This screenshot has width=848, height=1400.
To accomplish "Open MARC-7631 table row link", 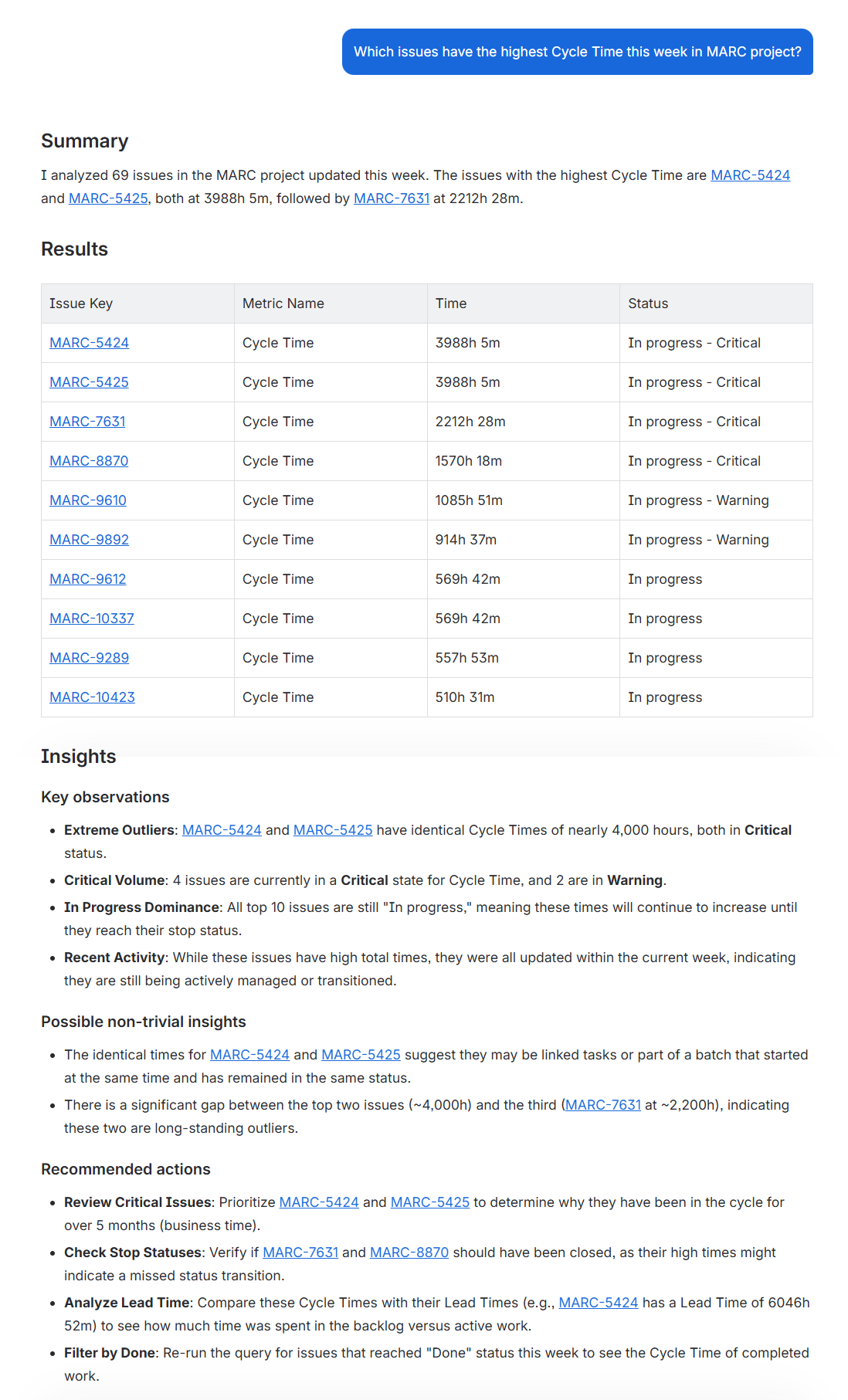I will [x=87, y=422].
